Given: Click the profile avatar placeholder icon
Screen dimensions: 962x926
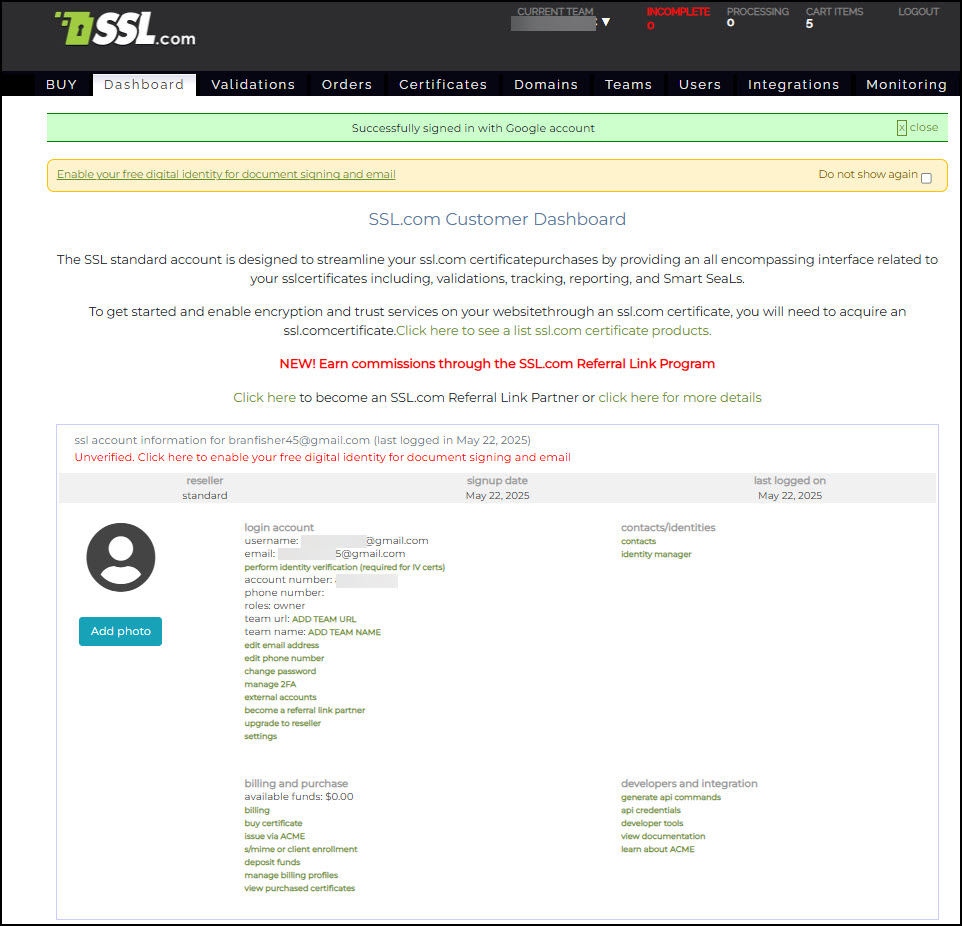Looking at the screenshot, I should point(121,557).
